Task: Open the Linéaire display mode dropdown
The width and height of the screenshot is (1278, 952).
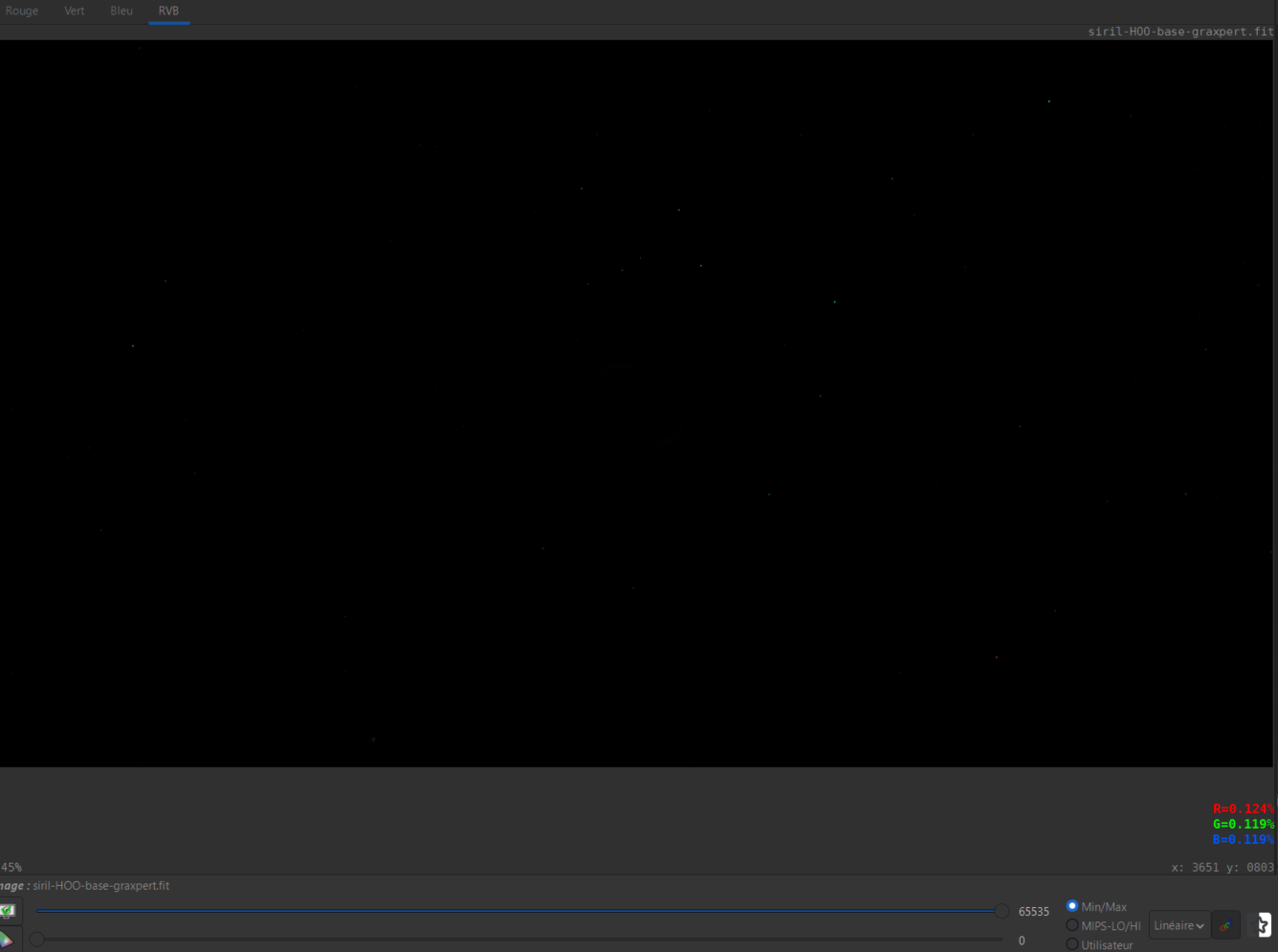Action: [x=1179, y=925]
